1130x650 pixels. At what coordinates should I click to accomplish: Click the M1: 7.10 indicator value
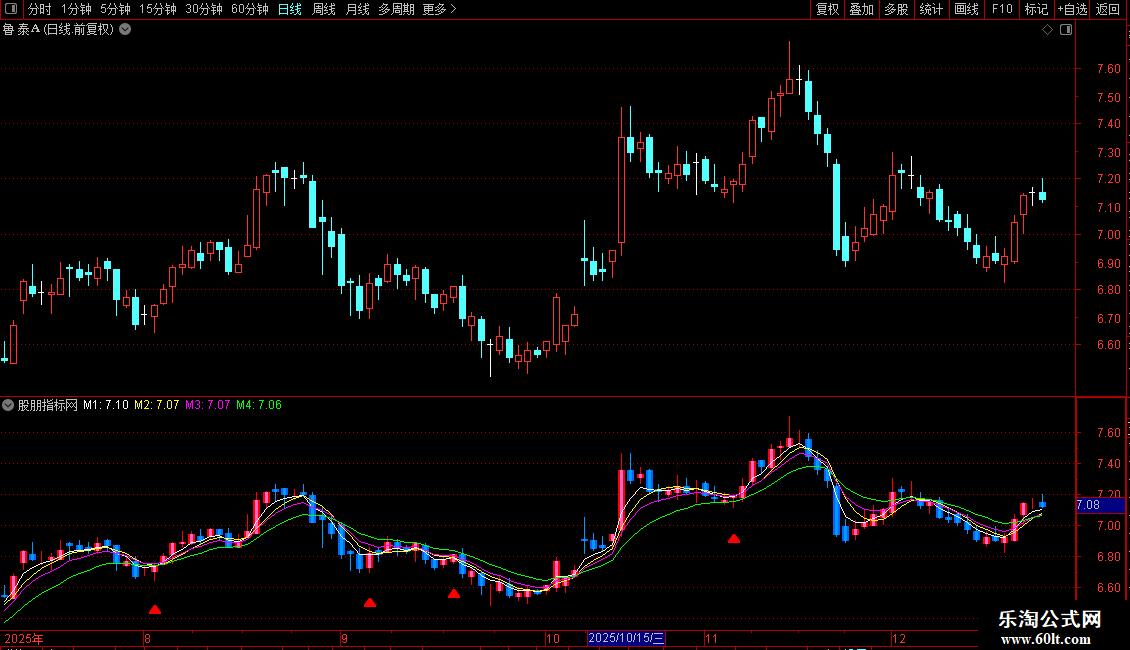[106, 405]
